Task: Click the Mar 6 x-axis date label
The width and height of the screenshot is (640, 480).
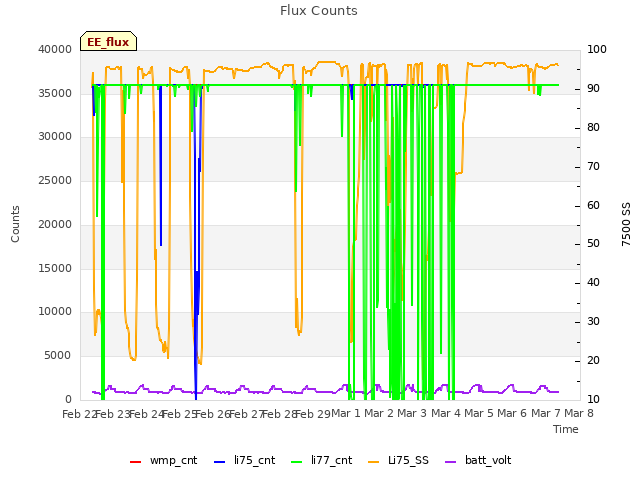Action: tap(512, 414)
